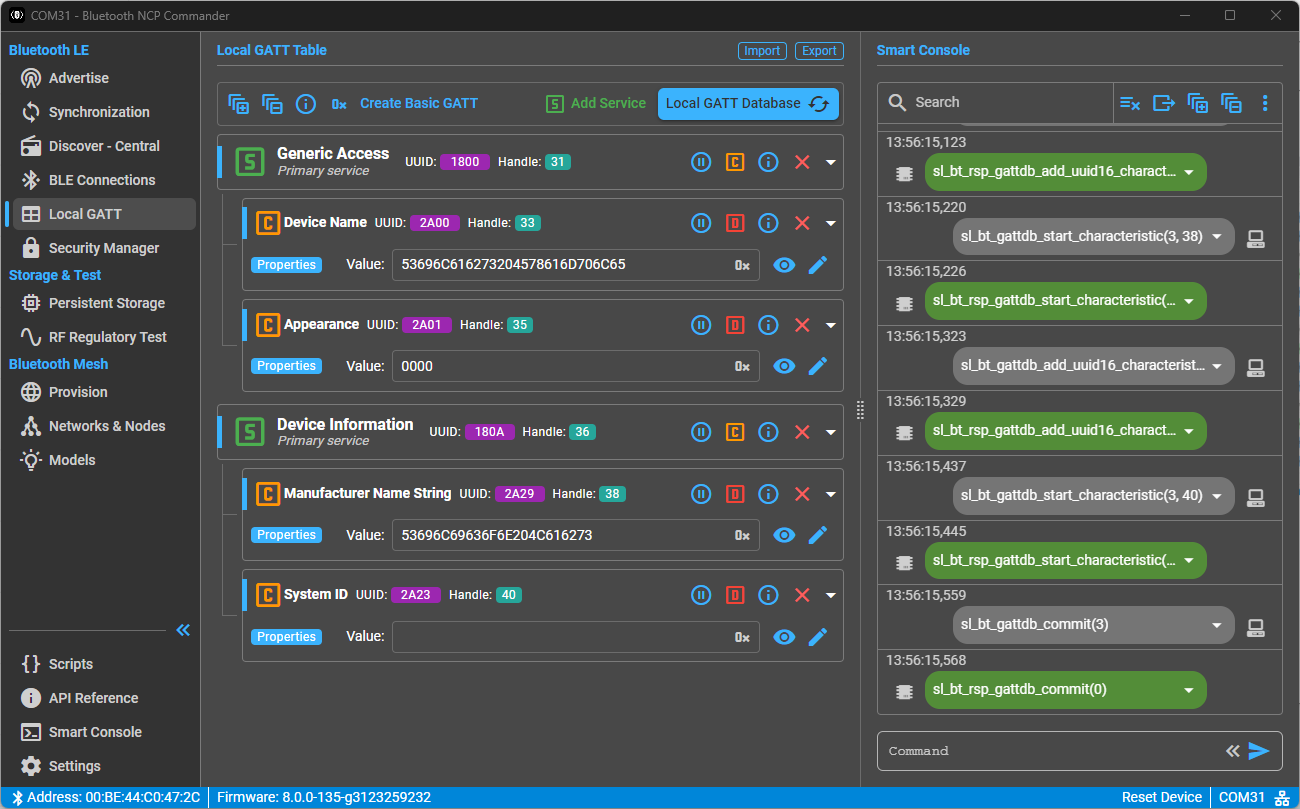The image size is (1300, 809).
Task: Expand the sl_bt_rsp_gattdb_commit(0) console entry
Action: point(1189,690)
